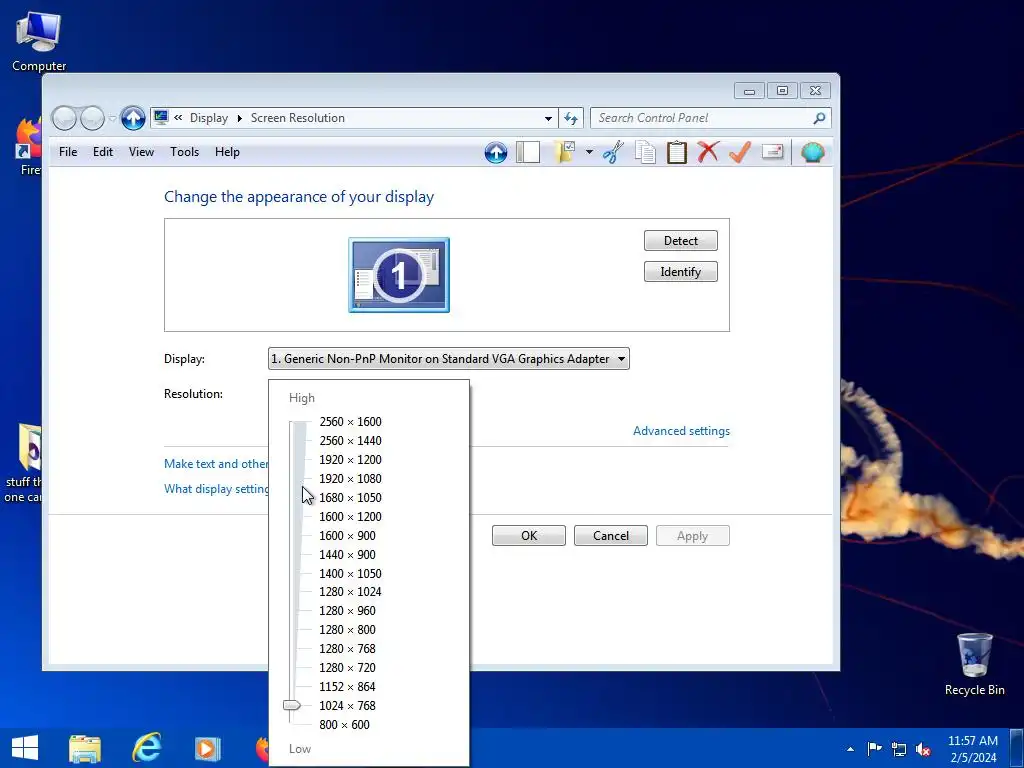
Task: Launch Internet Explorer from the taskbar
Action: [x=146, y=747]
